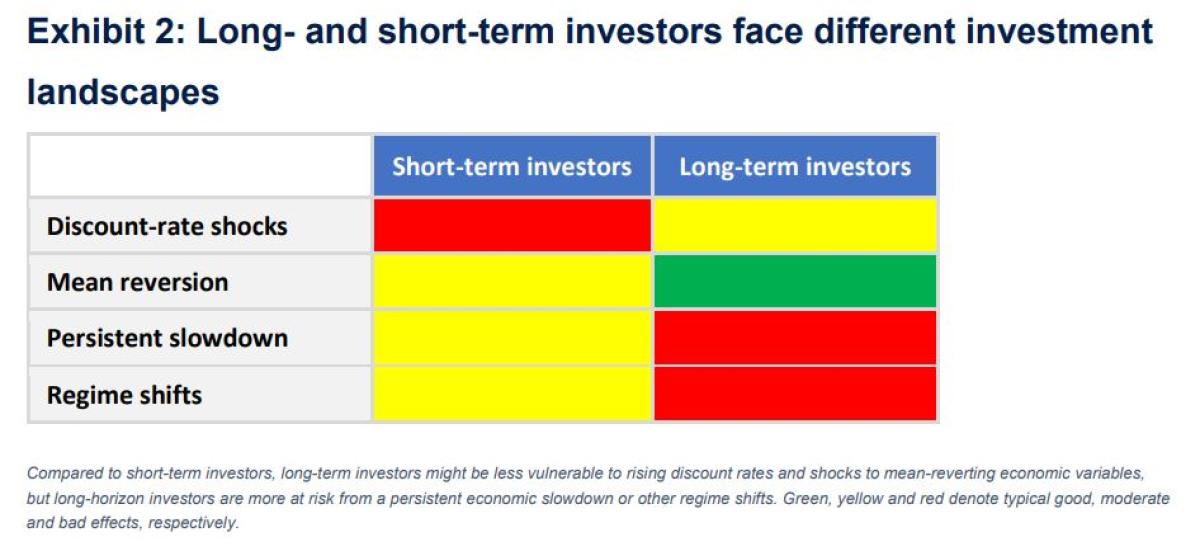The image size is (1200, 551).
Task: Select the yellow Regime shifts short-term cell
Action: pos(512,394)
